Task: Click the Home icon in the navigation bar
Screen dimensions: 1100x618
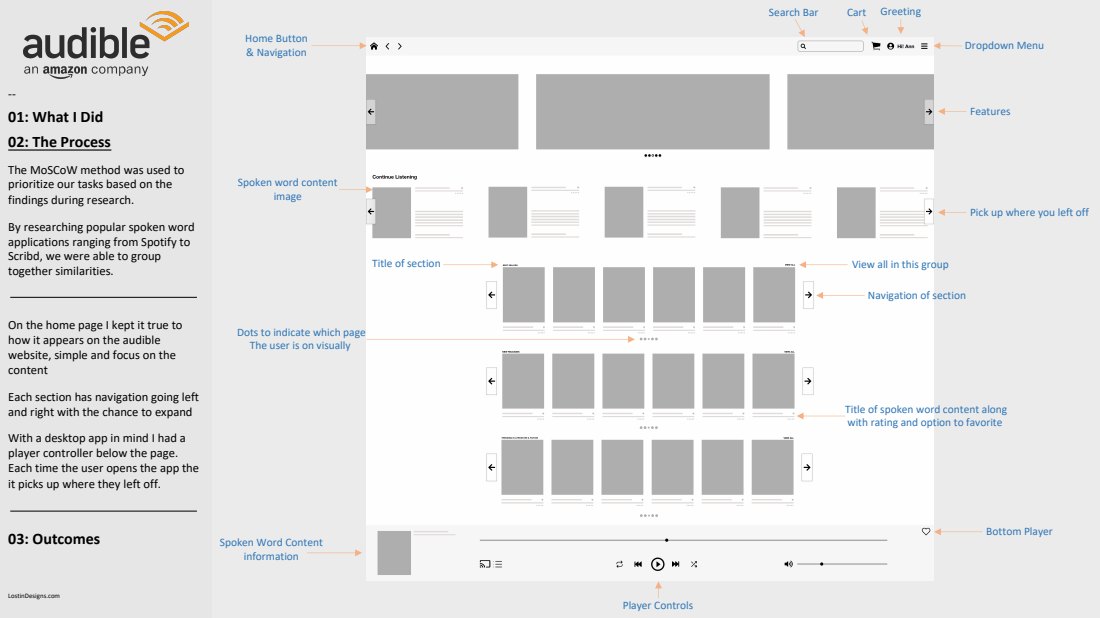Action: [x=373, y=45]
